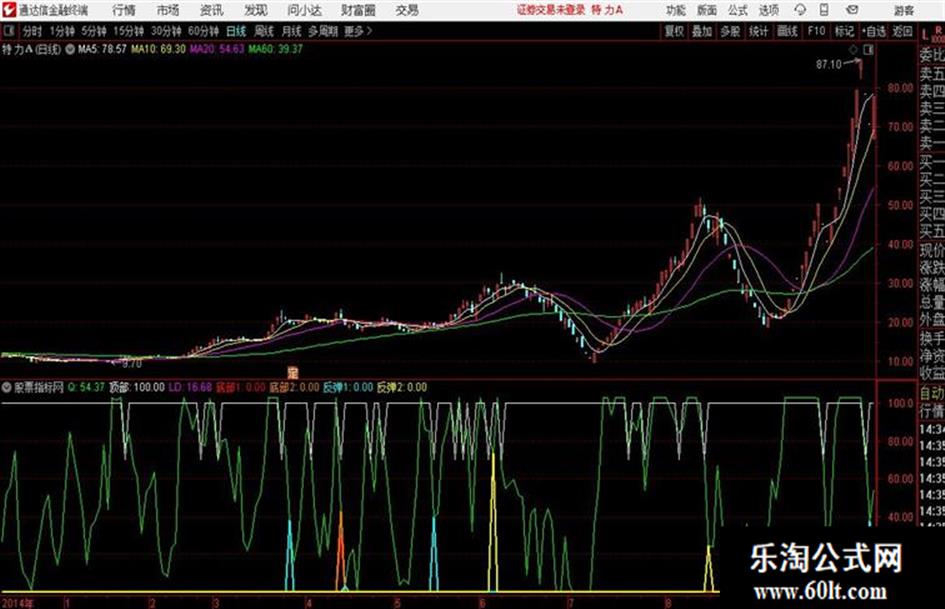Open the headset customer service icon

800,10
